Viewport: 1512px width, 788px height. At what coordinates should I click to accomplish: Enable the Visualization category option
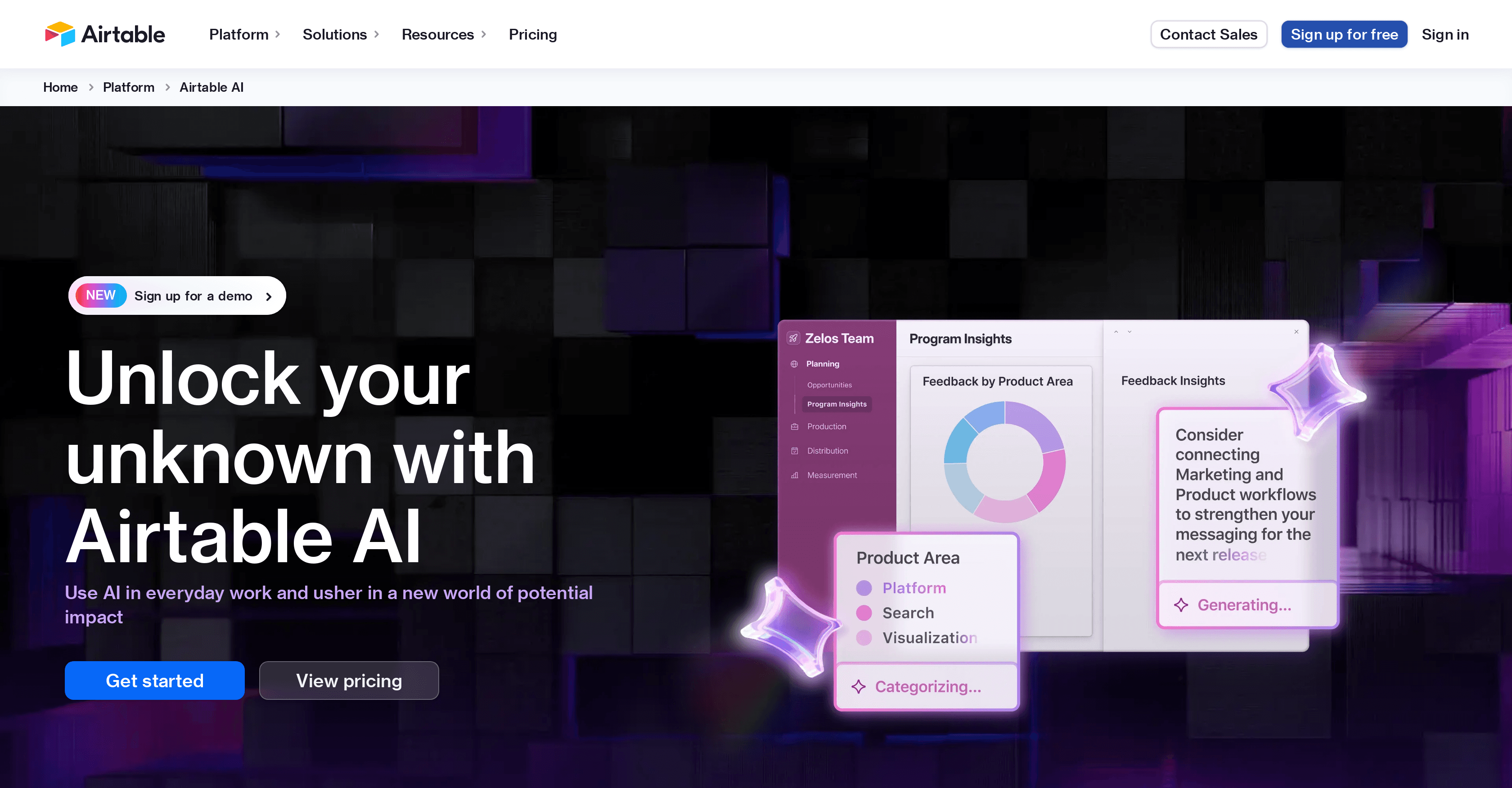tap(864, 638)
